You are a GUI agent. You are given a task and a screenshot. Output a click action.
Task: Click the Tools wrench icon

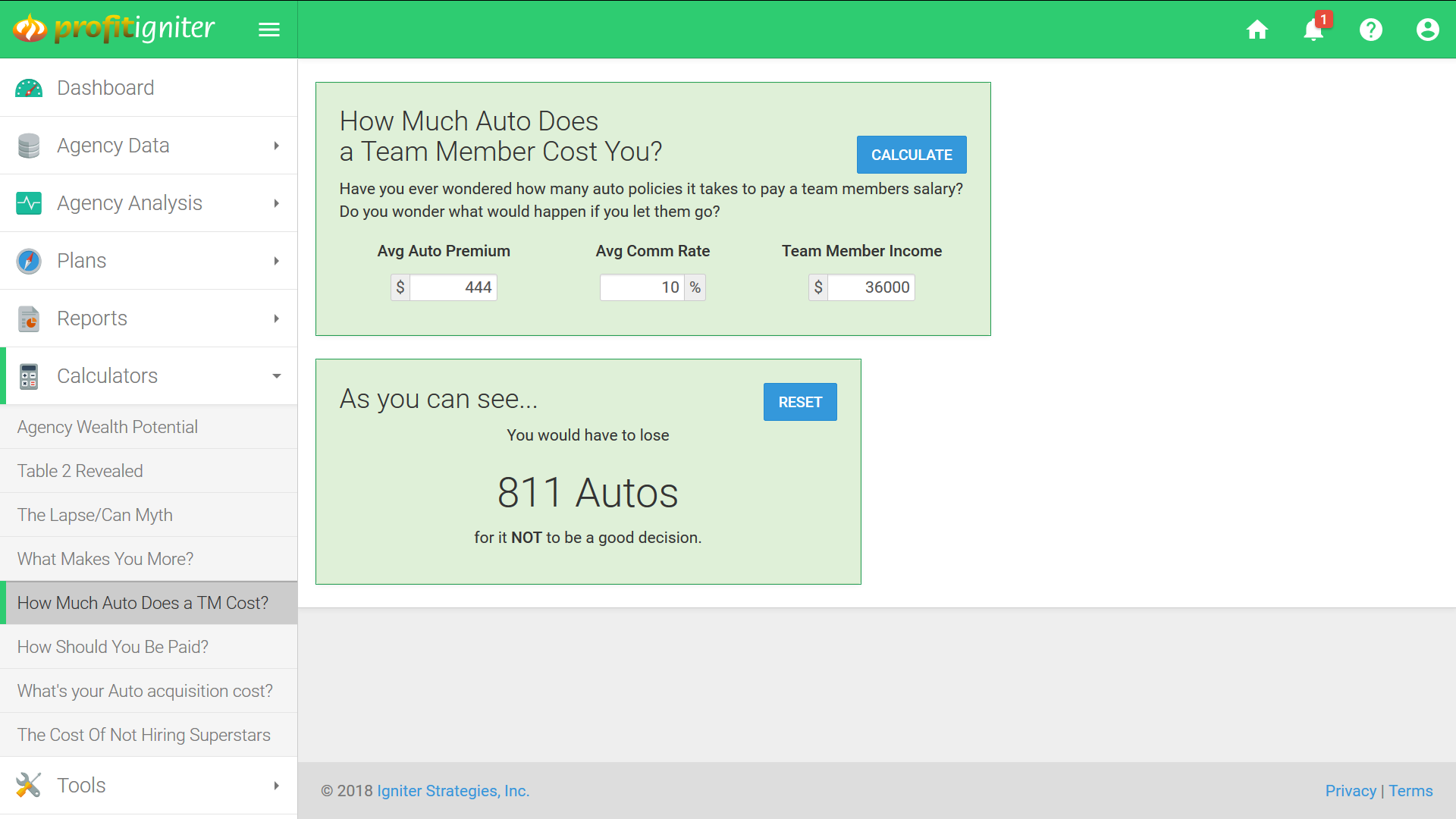[29, 785]
